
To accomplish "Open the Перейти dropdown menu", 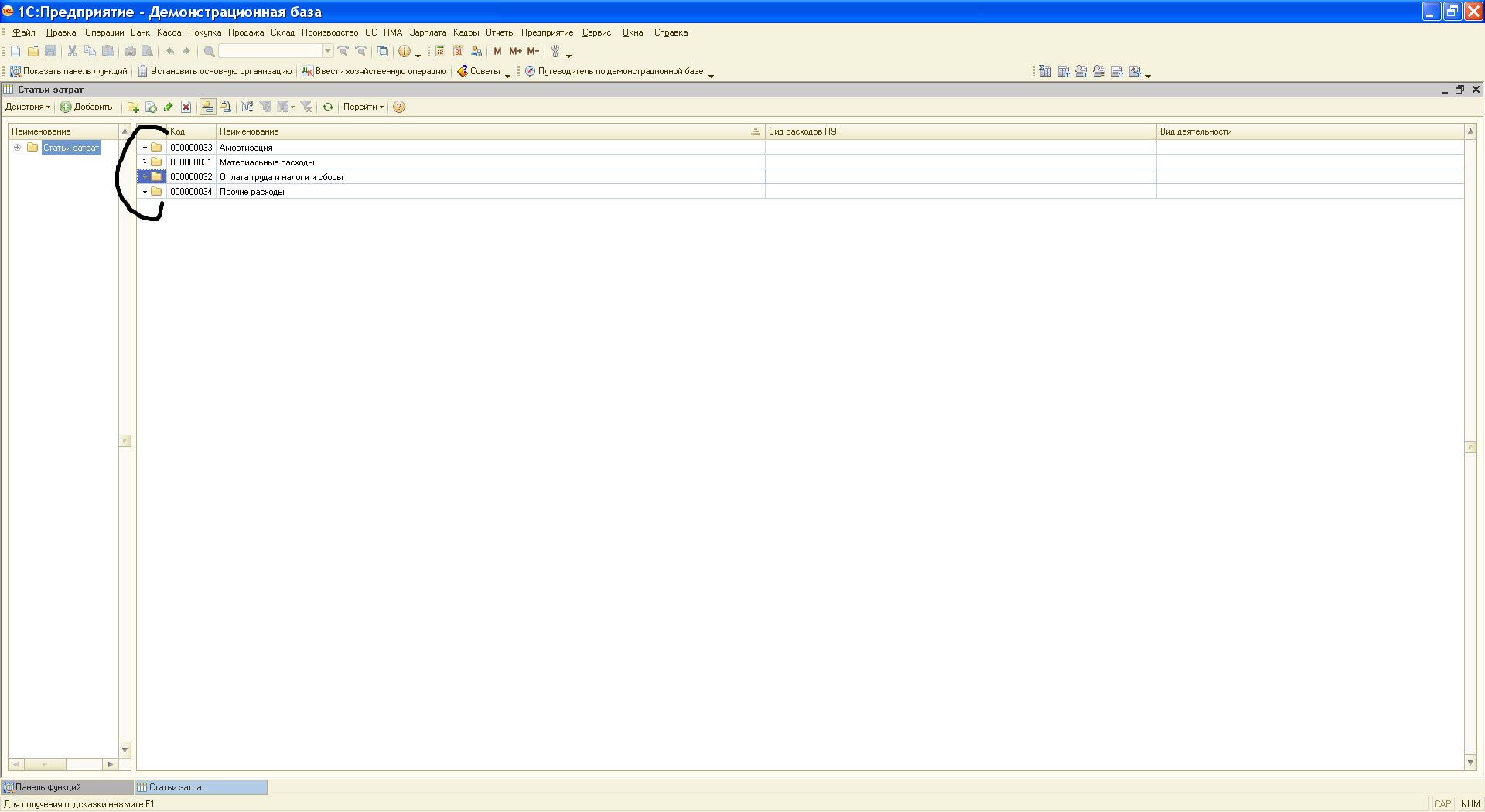I will click(x=363, y=107).
